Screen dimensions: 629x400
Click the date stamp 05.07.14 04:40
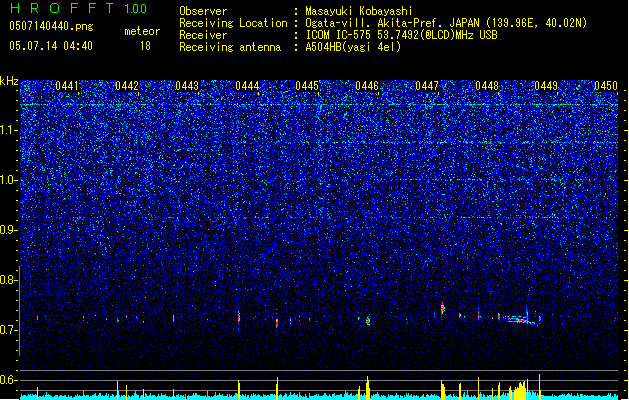[x=51, y=46]
